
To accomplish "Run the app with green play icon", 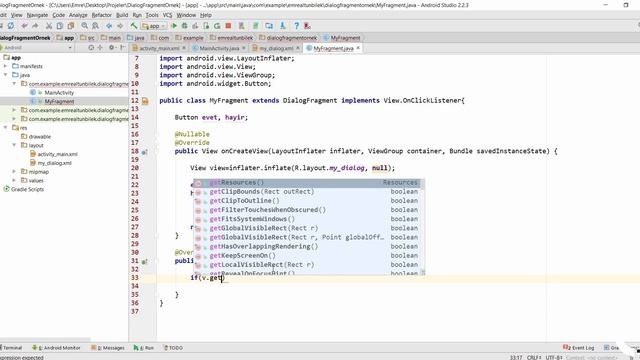I will click(x=174, y=26).
